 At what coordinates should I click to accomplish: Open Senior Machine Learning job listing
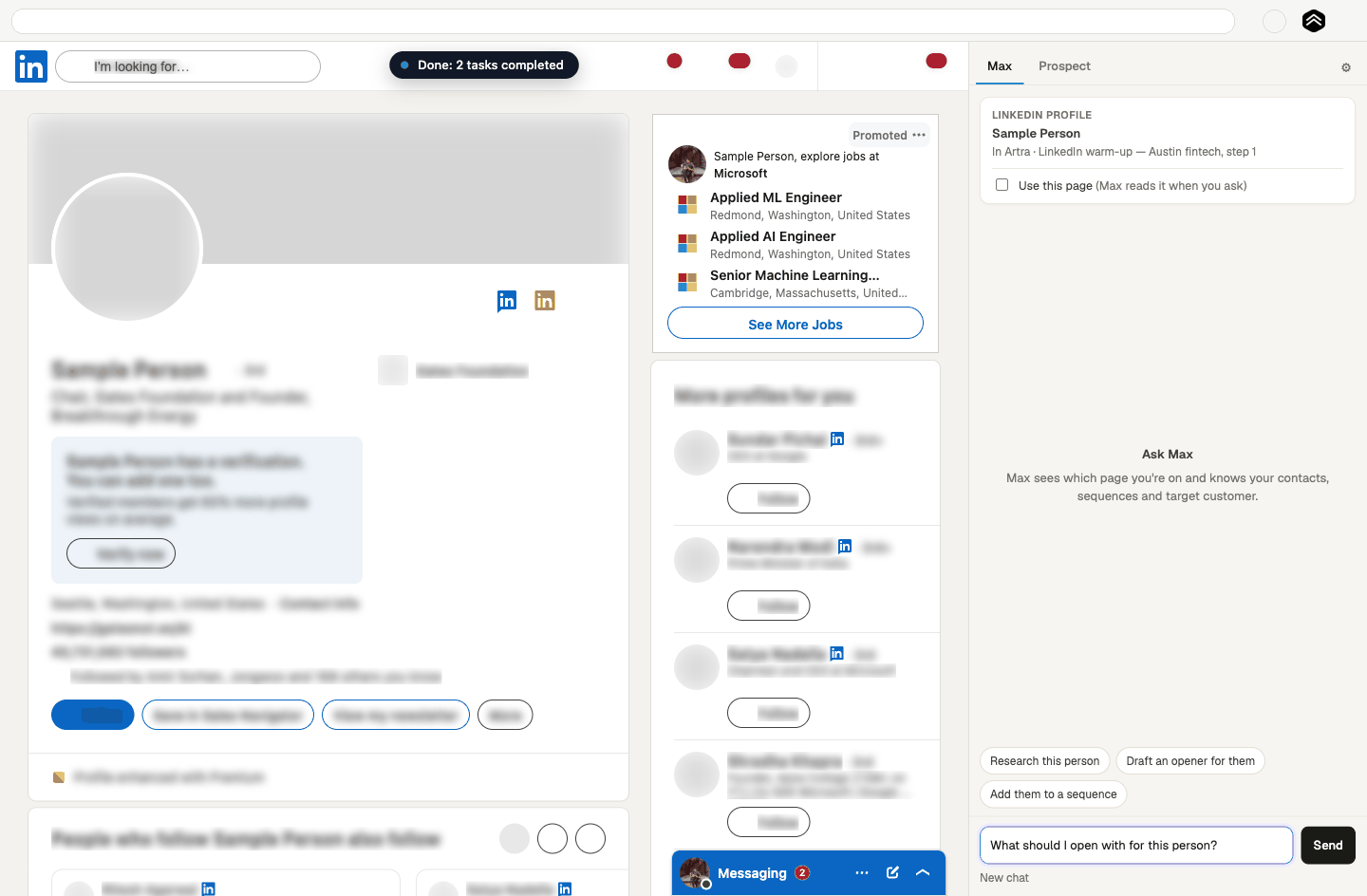795,275
